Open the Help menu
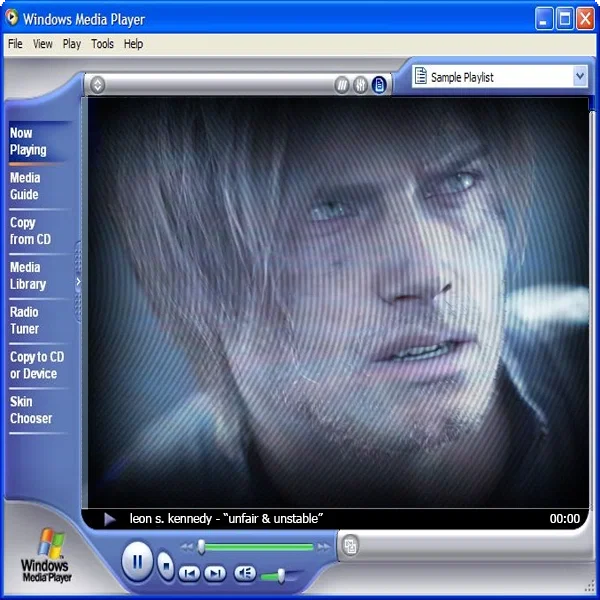Image resolution: width=600 pixels, height=600 pixels. coord(133,44)
